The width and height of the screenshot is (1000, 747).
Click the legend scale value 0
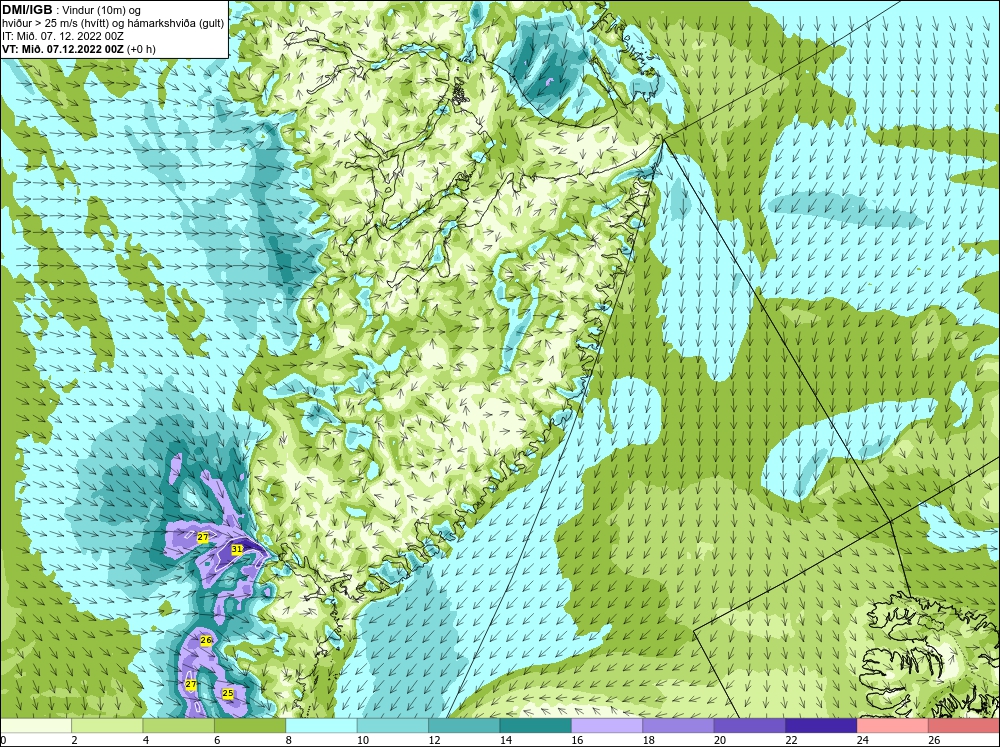(x=3, y=740)
